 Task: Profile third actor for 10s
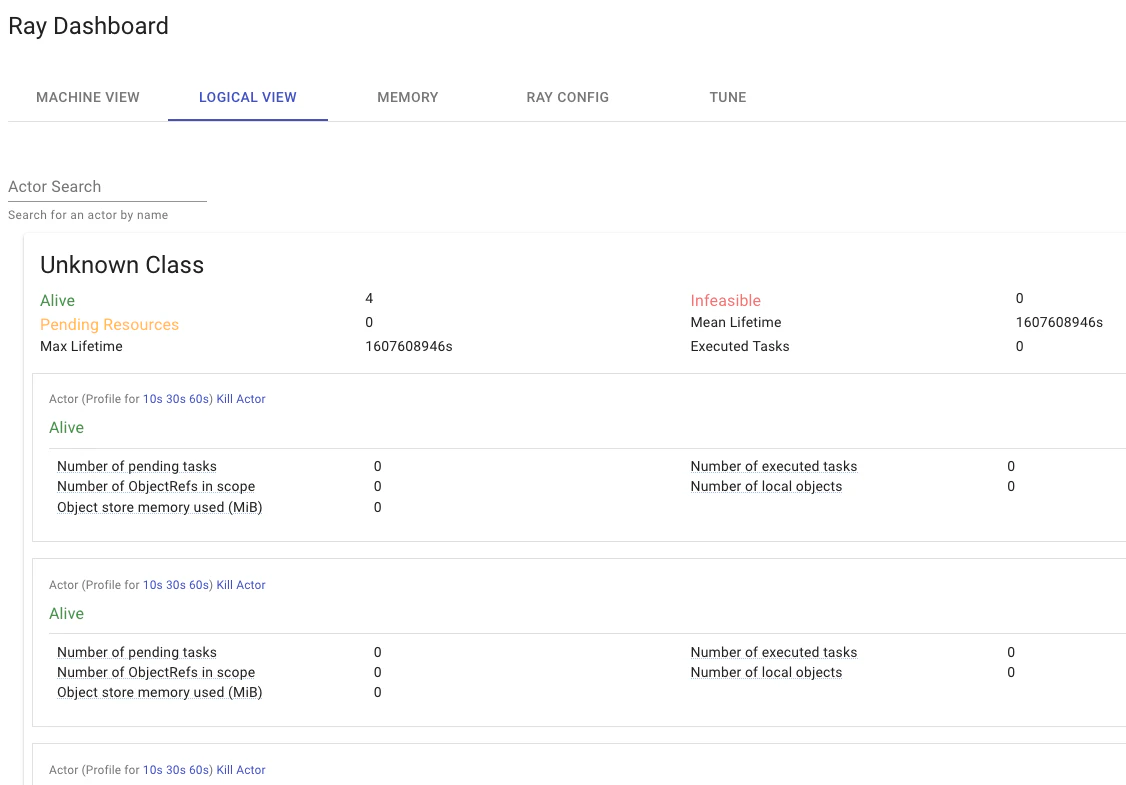152,770
